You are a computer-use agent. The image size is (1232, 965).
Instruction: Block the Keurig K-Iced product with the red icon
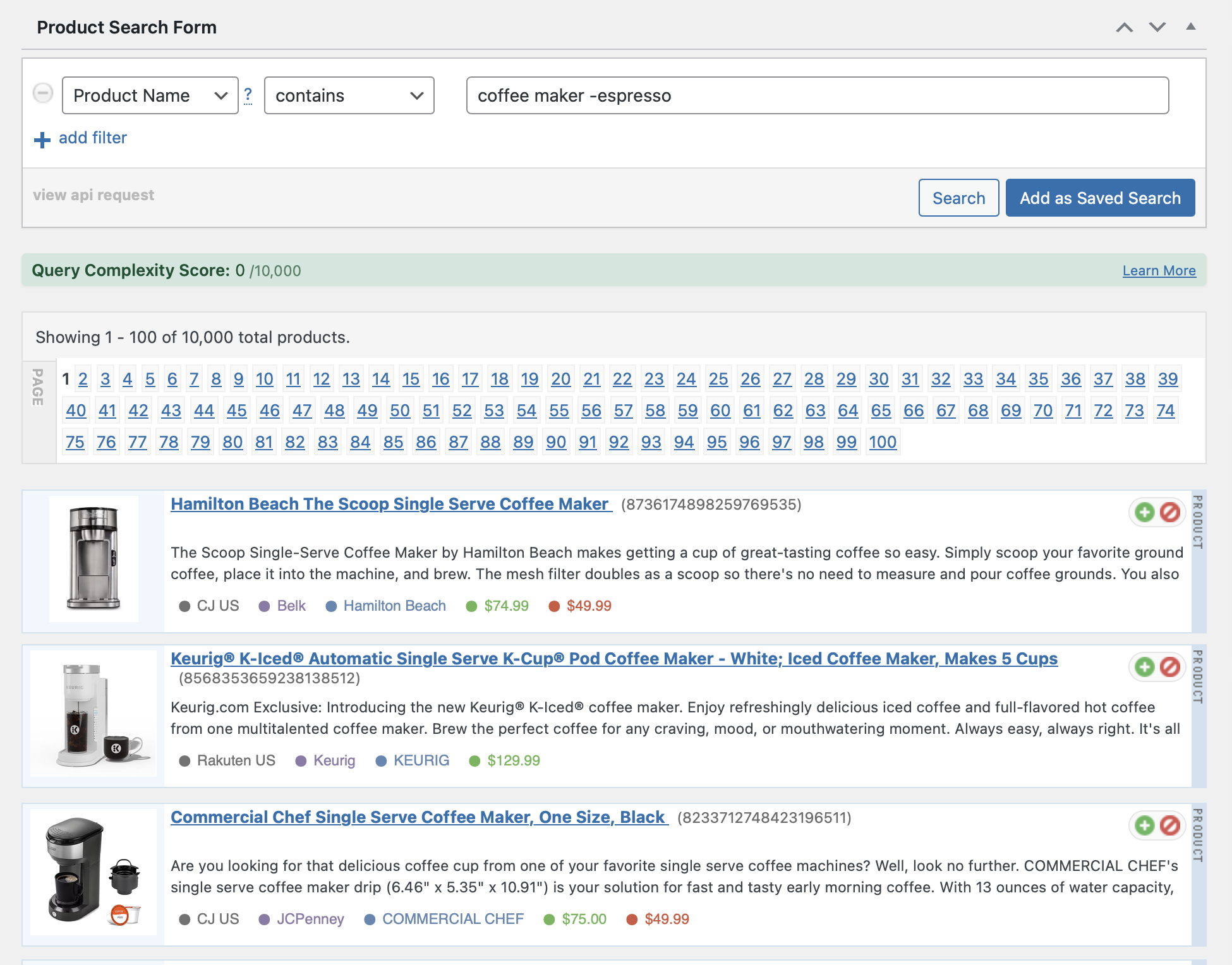click(1170, 667)
